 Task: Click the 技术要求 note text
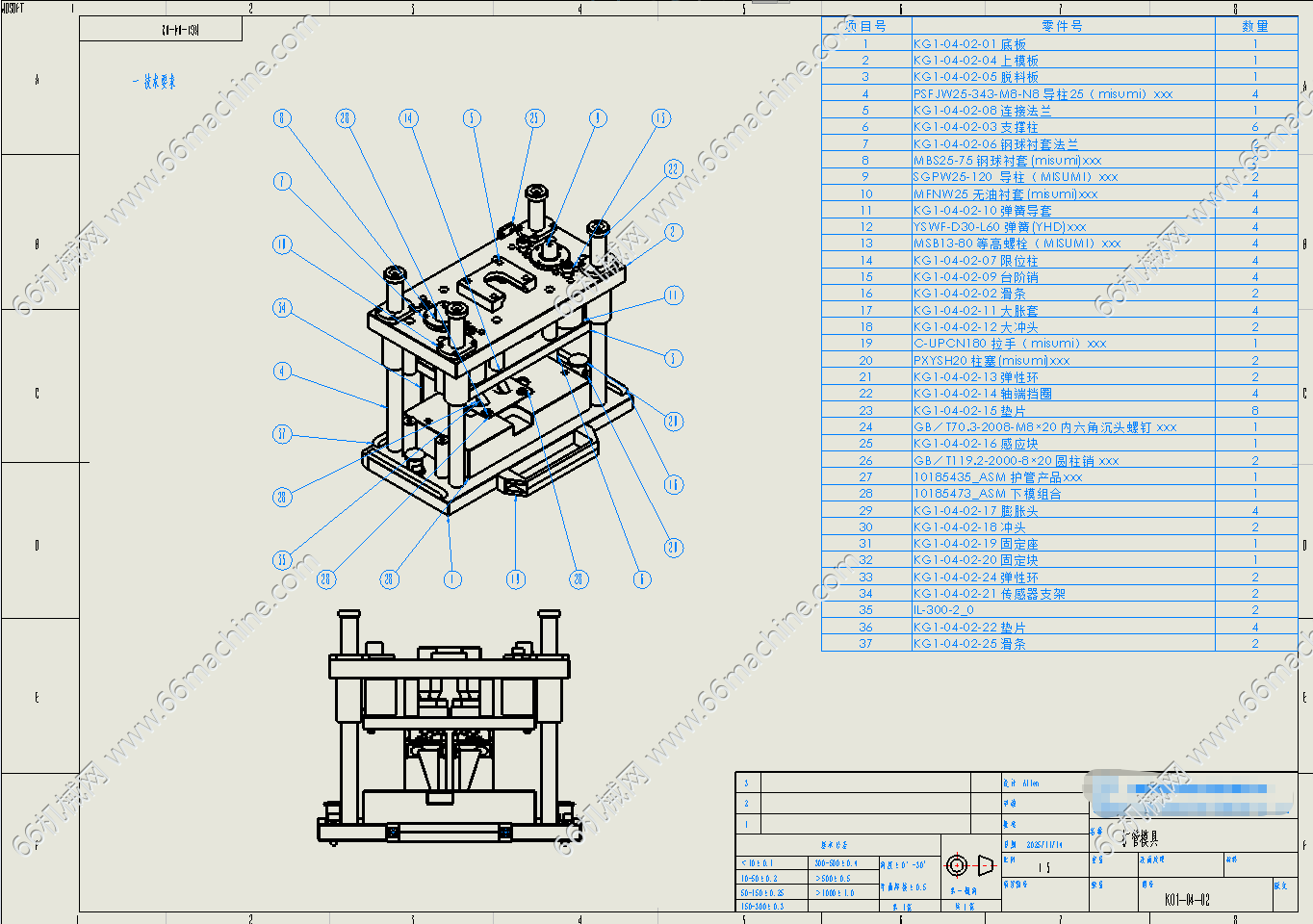coord(155,83)
